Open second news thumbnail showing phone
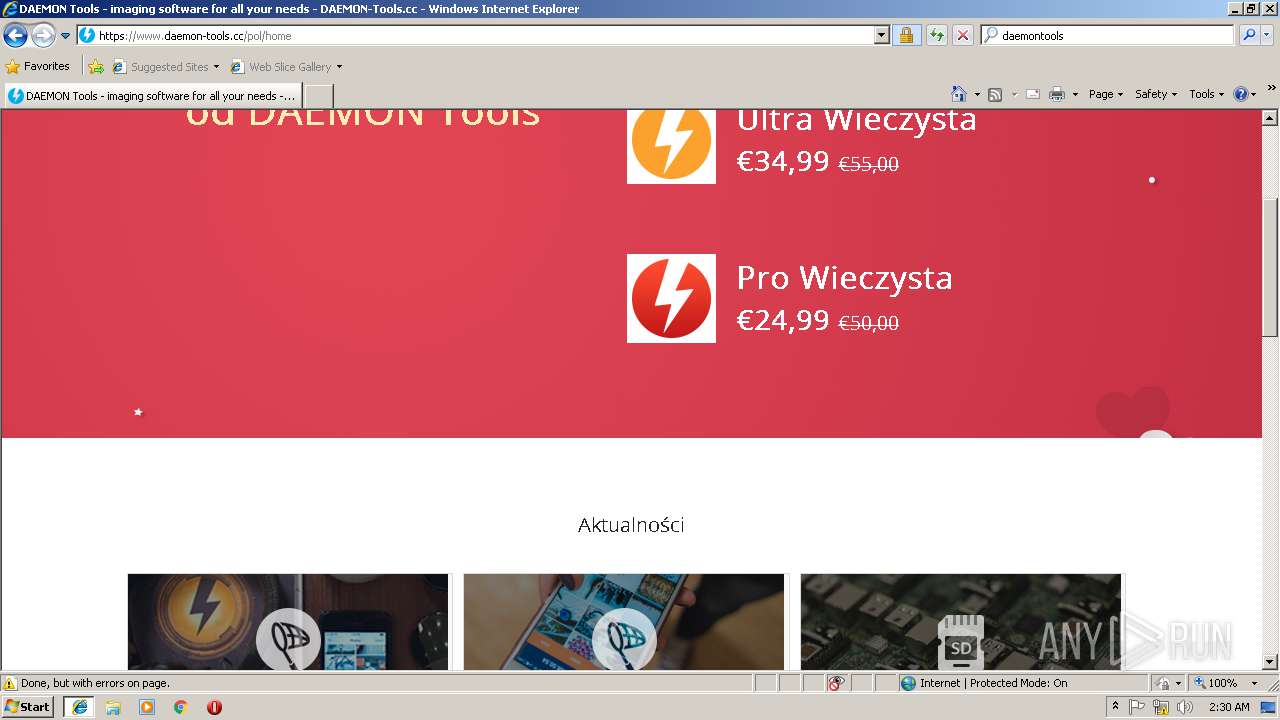The width and height of the screenshot is (1280, 720). 624,621
